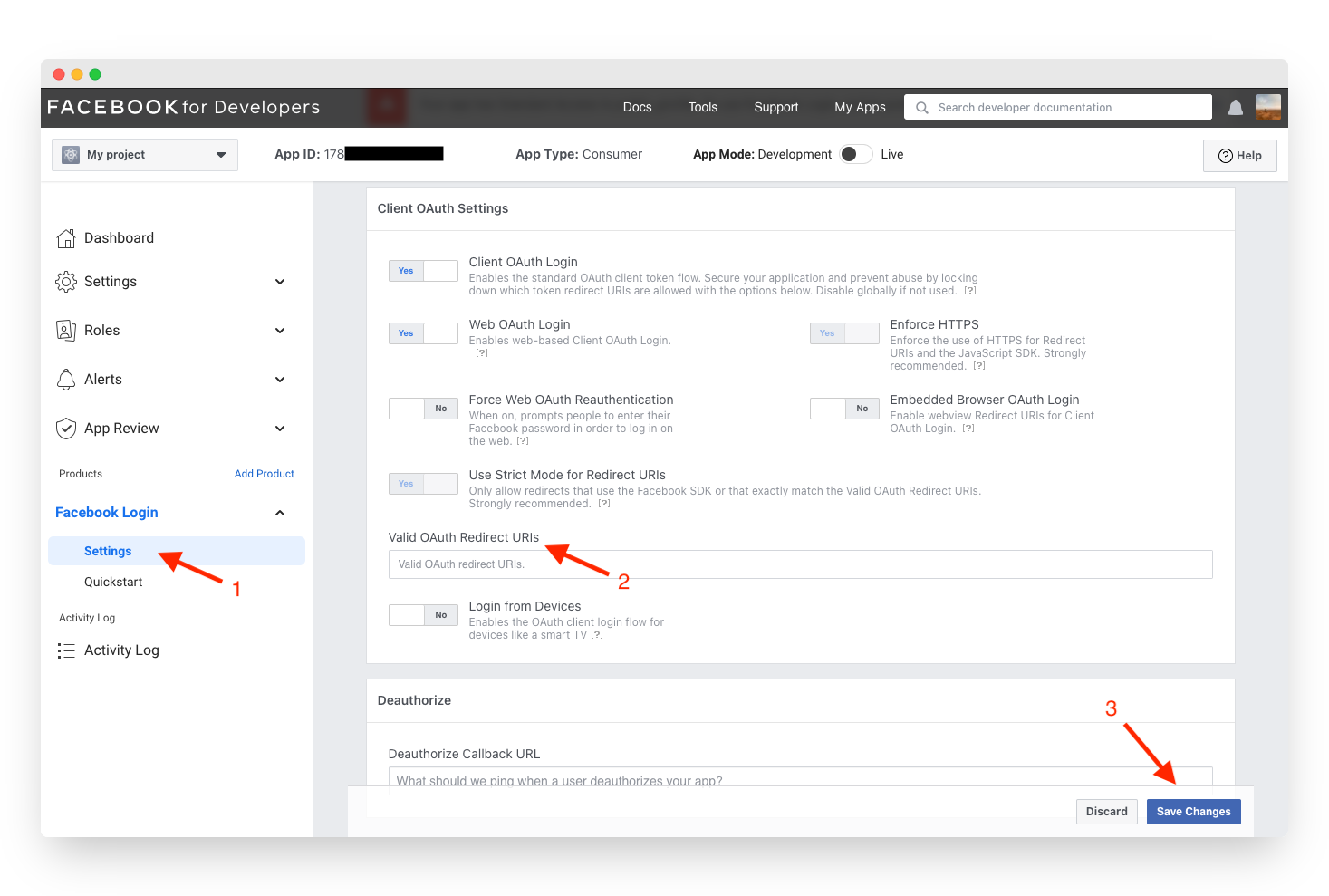Viewport: 1329px width, 896px height.
Task: Open Tools in top navigation
Action: pos(702,107)
